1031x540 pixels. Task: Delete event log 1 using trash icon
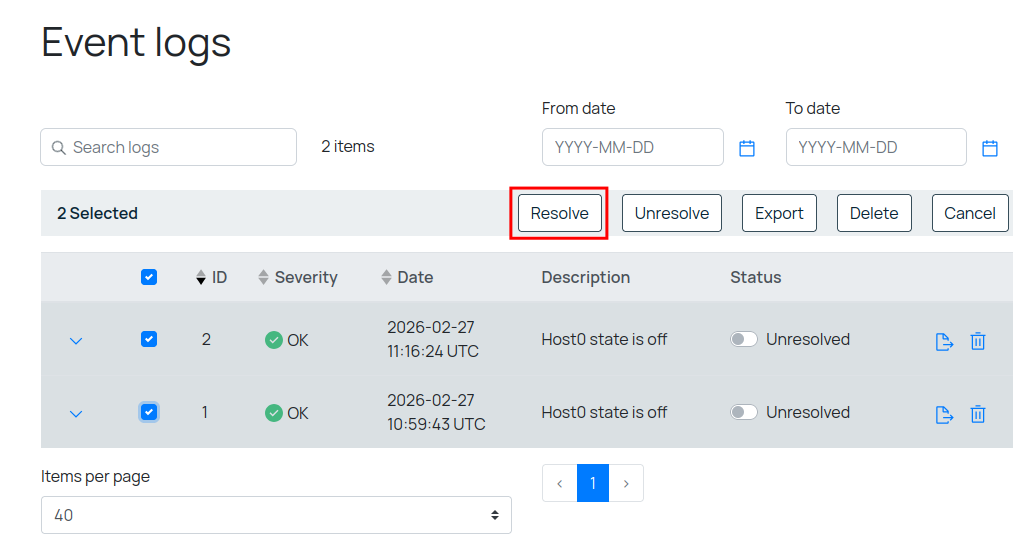click(x=978, y=414)
